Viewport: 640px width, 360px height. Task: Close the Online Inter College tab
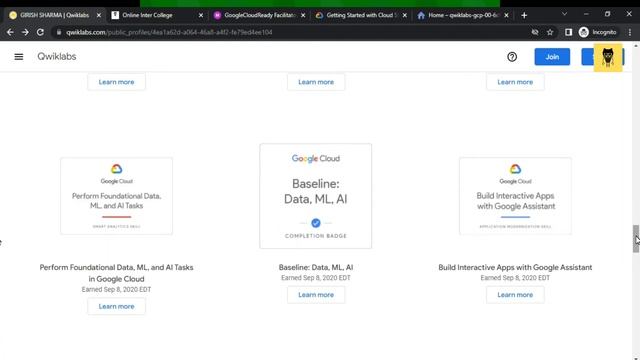[201, 15]
